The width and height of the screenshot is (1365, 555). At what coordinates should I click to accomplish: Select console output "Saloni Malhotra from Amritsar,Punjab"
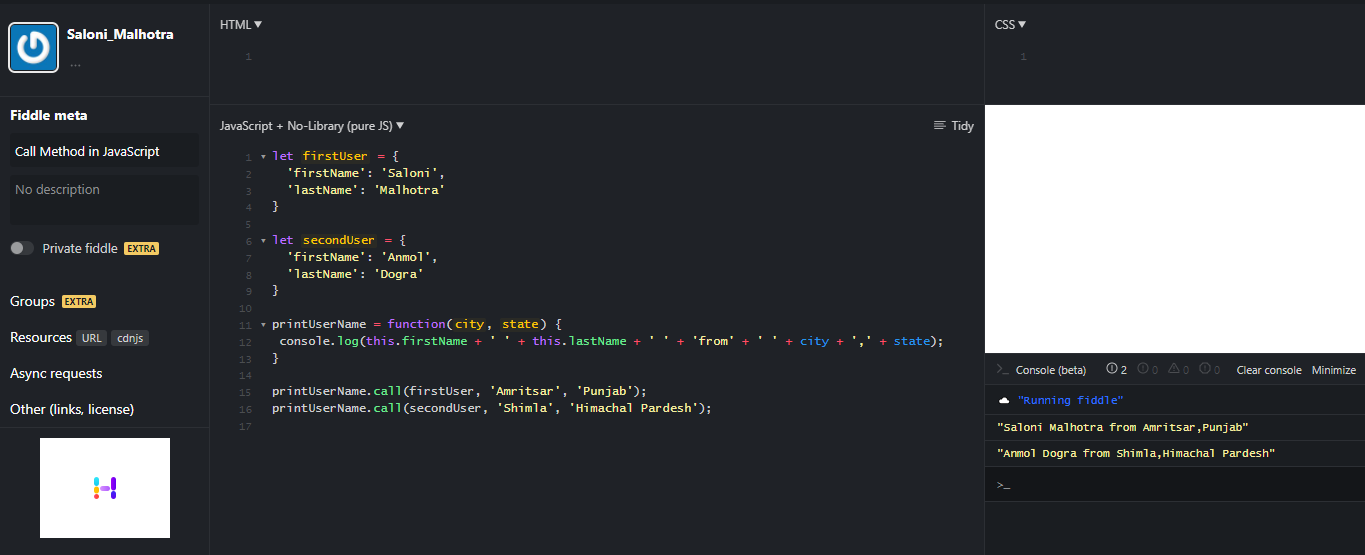click(x=1123, y=427)
